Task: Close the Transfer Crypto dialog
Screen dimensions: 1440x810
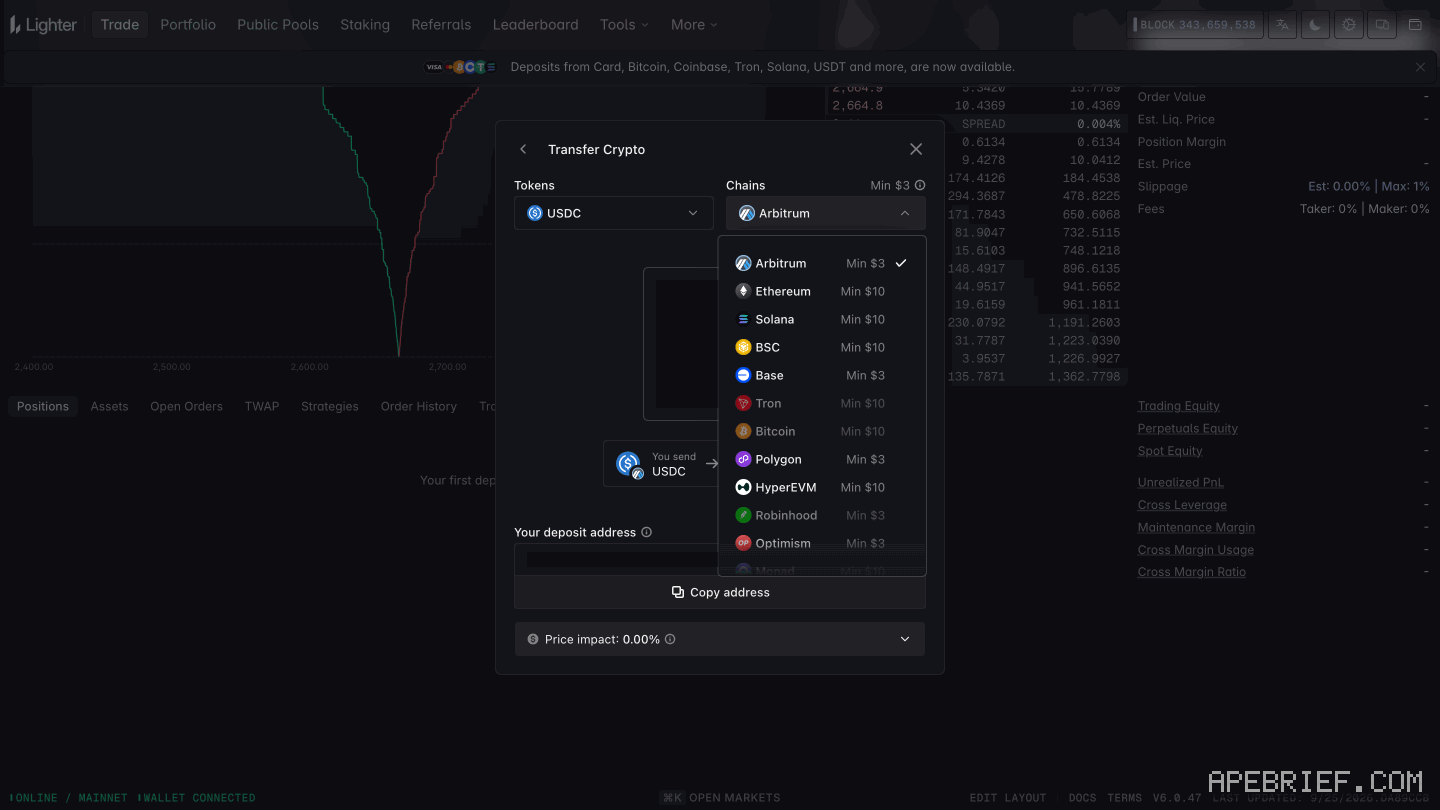Action: [x=916, y=149]
